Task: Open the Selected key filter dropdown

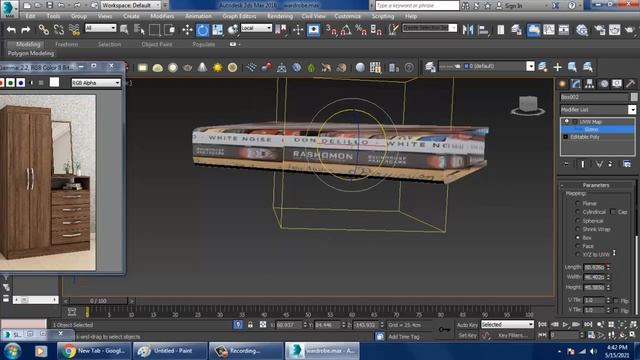Action: coord(507,324)
